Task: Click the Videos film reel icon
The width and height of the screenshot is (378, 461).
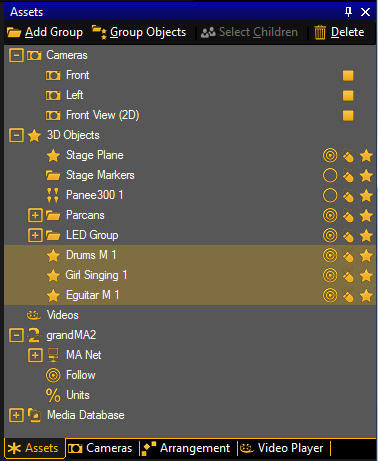Action: 34,315
